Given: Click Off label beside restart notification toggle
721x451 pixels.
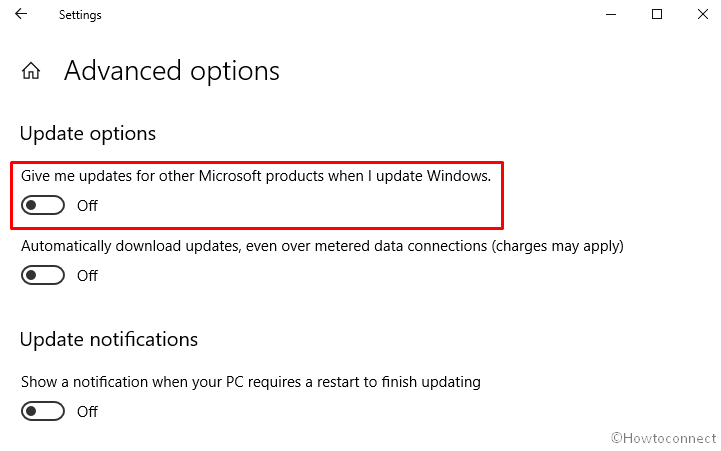Looking at the screenshot, I should (87, 411).
